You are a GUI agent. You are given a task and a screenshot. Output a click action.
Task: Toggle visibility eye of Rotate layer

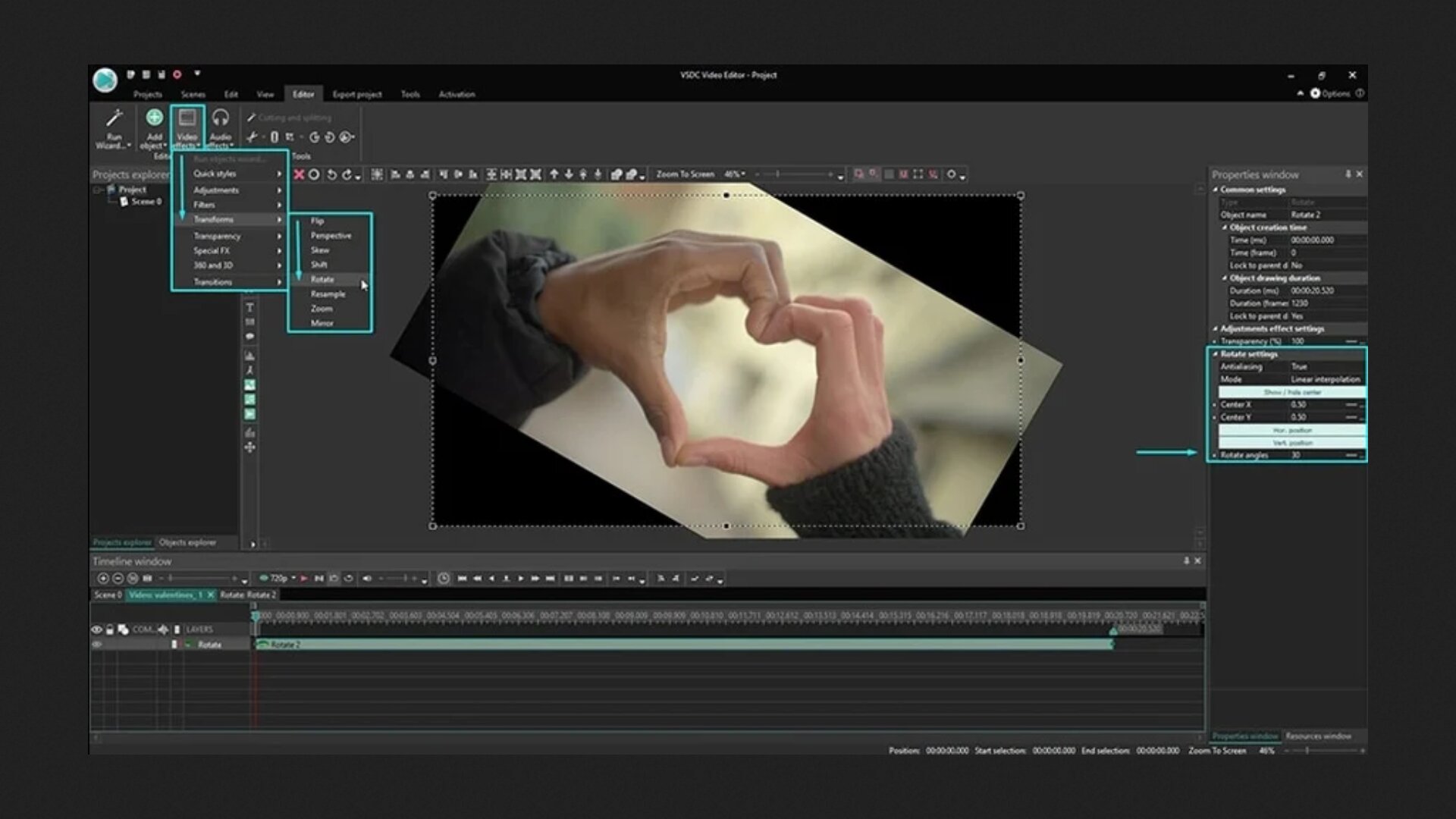pyautogui.click(x=97, y=645)
